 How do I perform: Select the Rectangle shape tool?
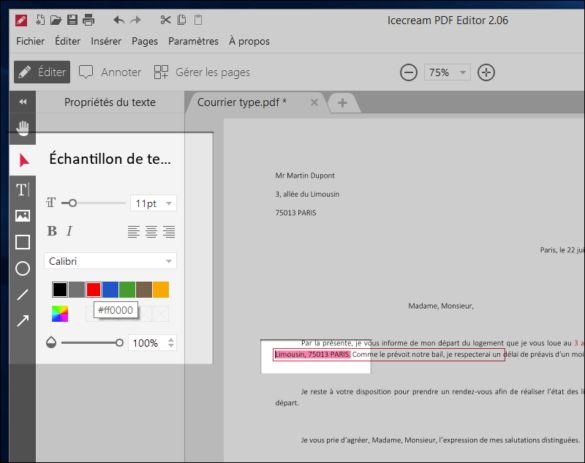click(22, 242)
